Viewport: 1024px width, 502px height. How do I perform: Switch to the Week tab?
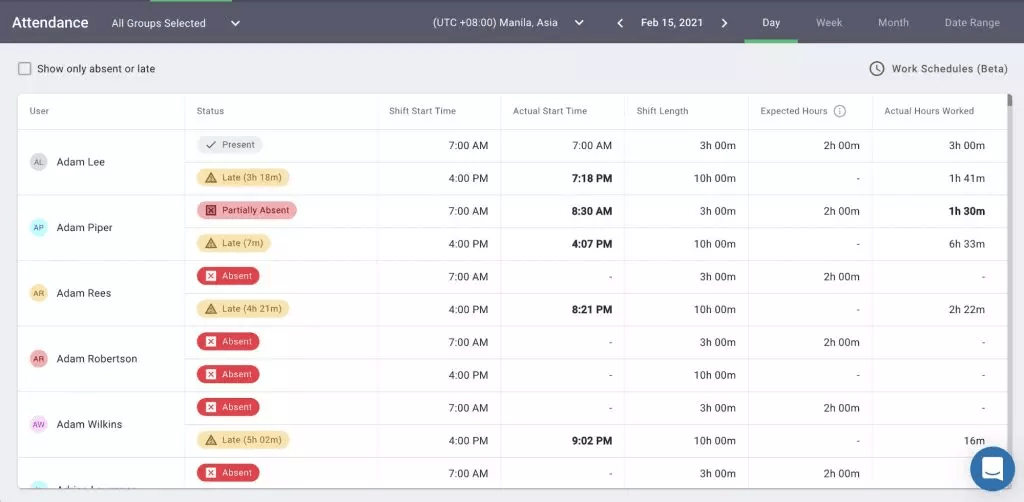[828, 23]
